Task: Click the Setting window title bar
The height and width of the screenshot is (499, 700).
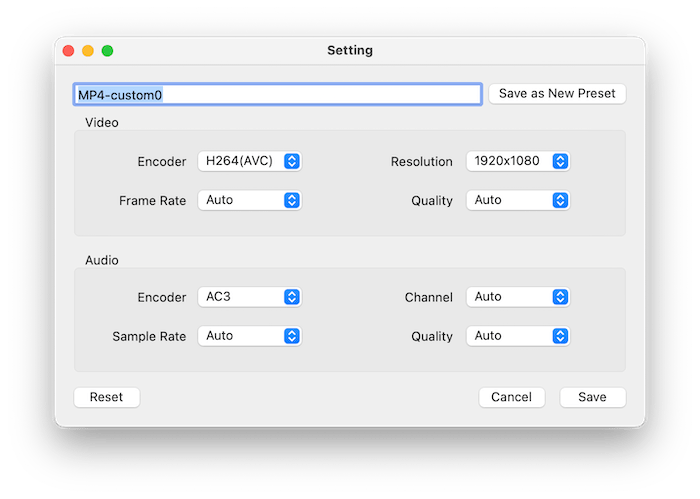Action: click(x=350, y=50)
